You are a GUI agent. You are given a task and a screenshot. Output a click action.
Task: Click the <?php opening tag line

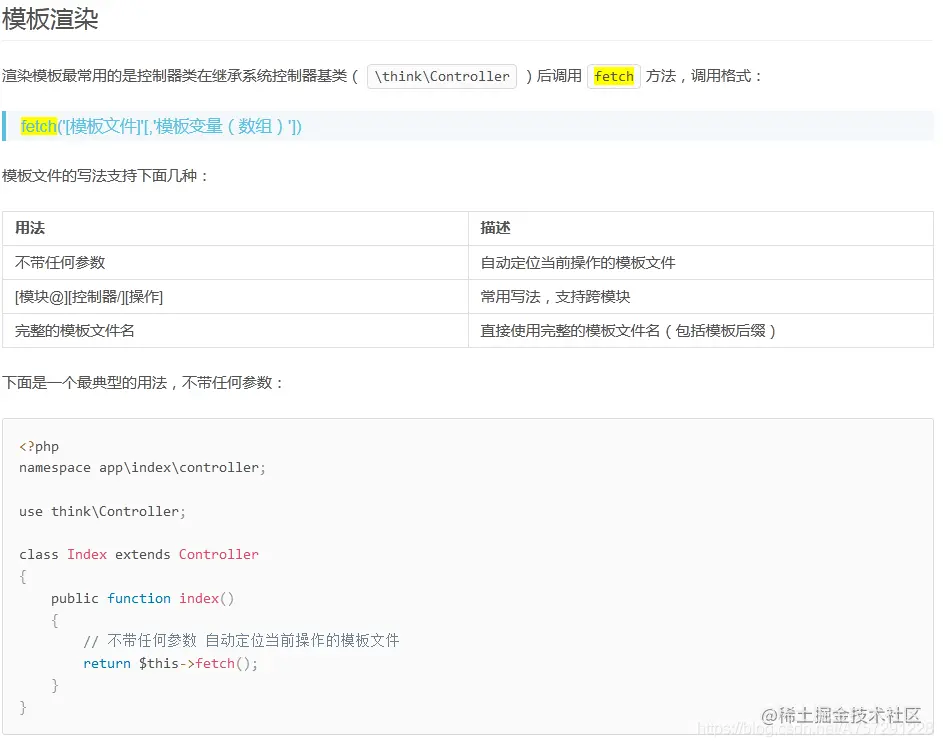pos(39,446)
